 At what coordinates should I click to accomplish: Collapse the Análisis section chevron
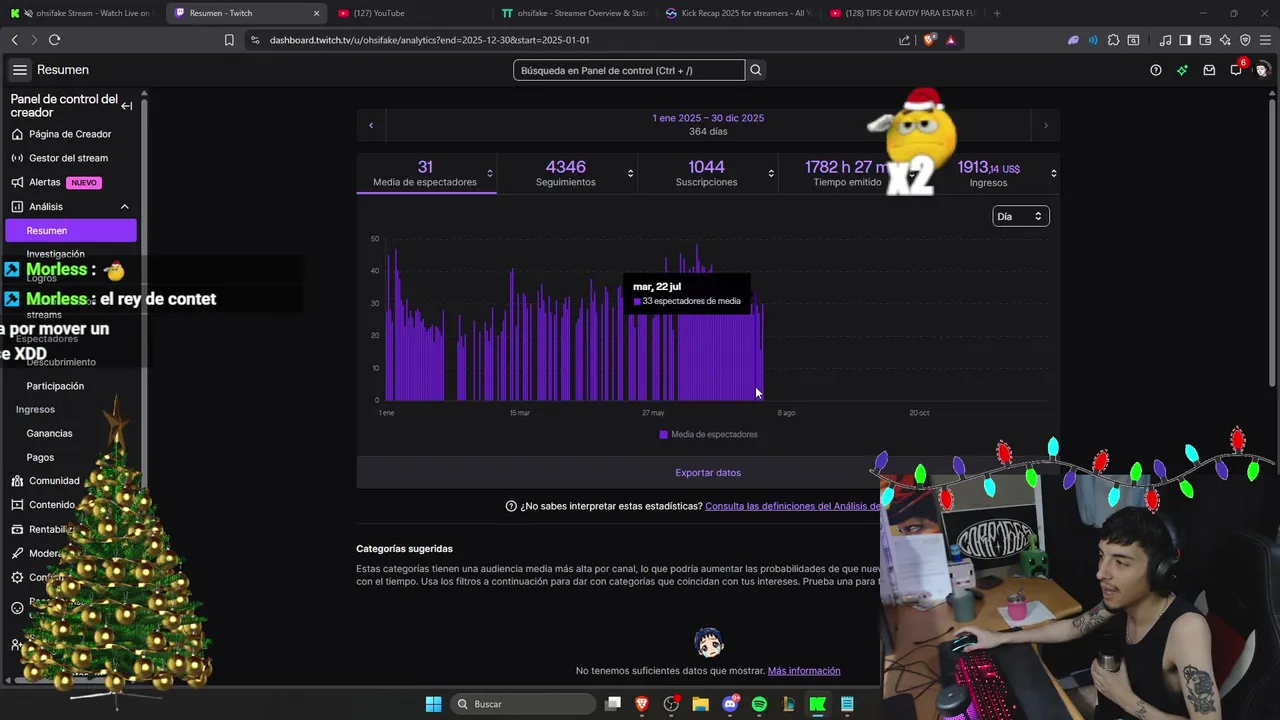(x=125, y=207)
